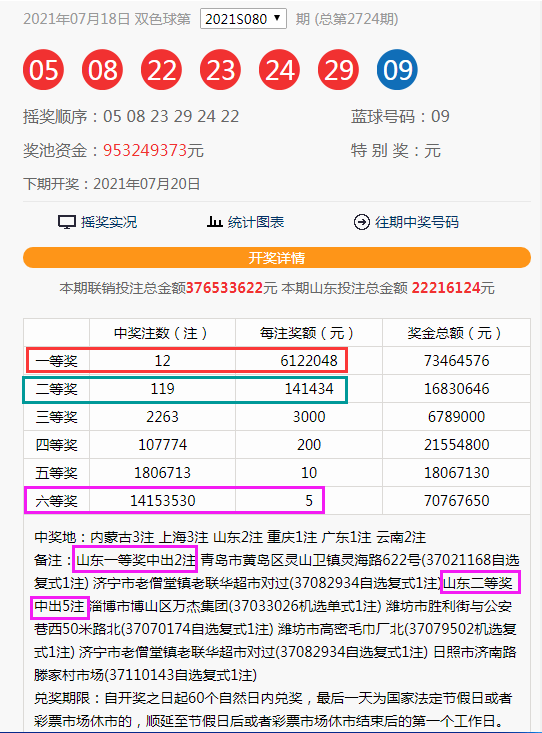This screenshot has width=542, height=733.
Task: Click the orange 开奖详情 button
Action: pos(277,258)
